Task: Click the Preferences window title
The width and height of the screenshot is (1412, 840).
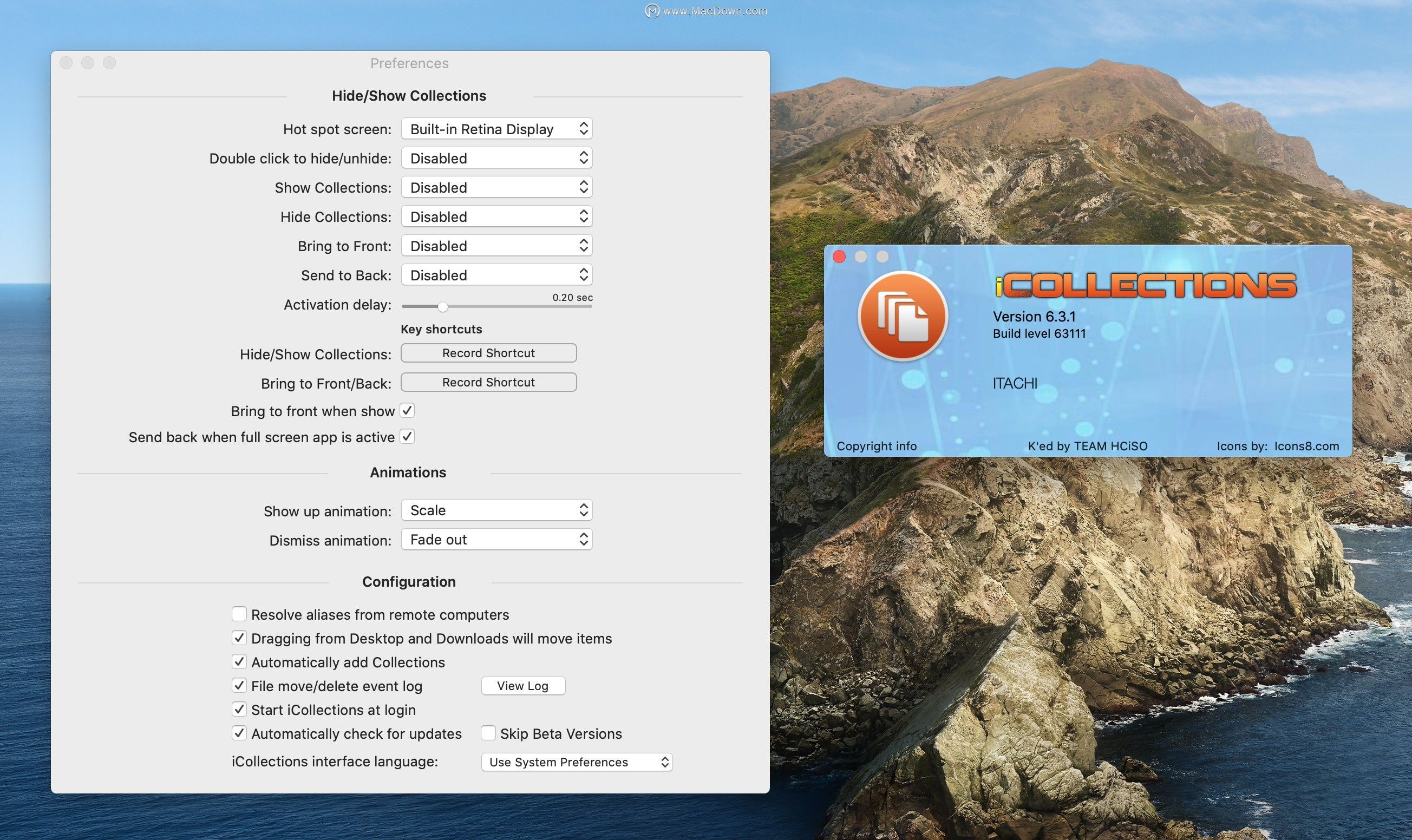Action: (409, 63)
